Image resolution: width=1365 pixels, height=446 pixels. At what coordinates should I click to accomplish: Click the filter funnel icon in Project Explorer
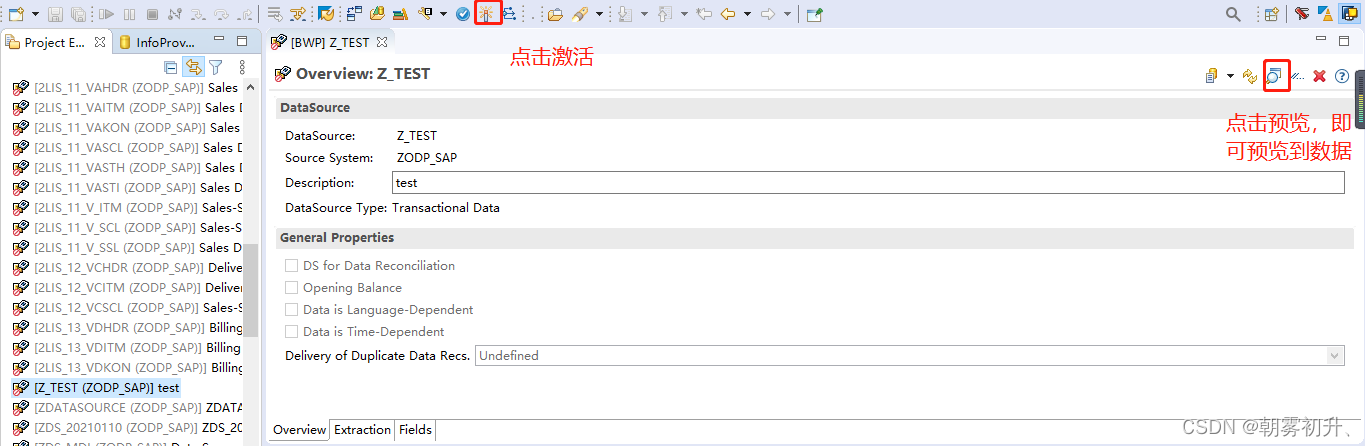pos(215,67)
